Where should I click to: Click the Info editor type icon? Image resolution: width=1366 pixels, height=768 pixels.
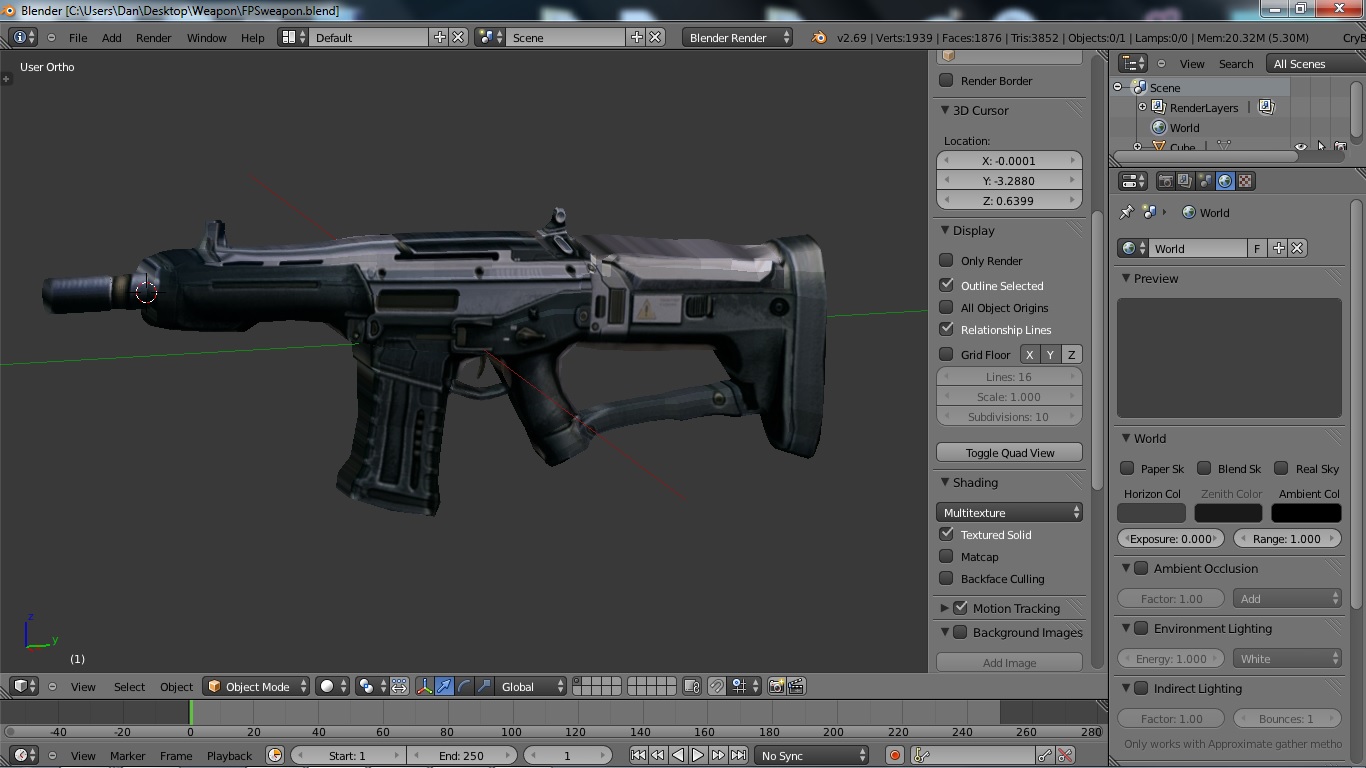click(24, 37)
